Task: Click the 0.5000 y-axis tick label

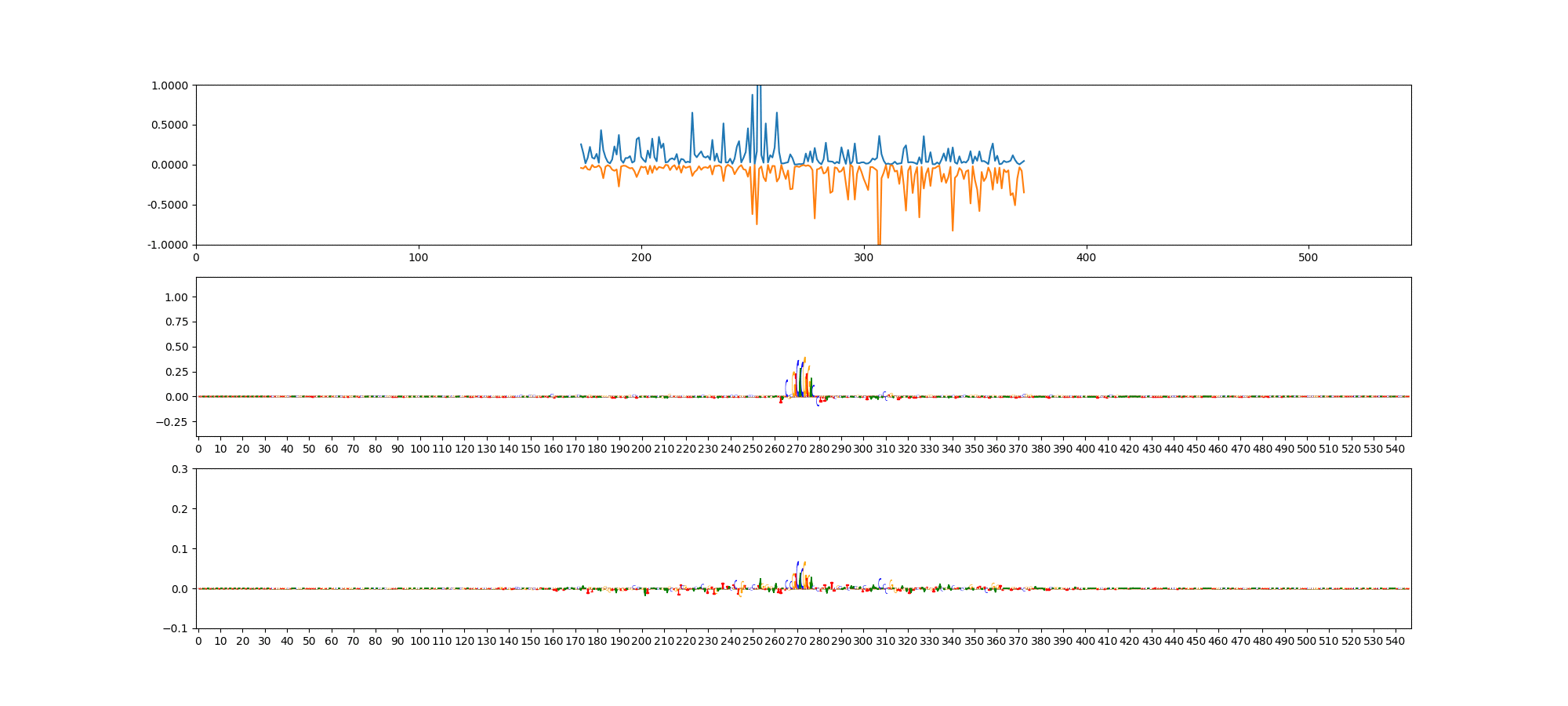Action: (169, 126)
